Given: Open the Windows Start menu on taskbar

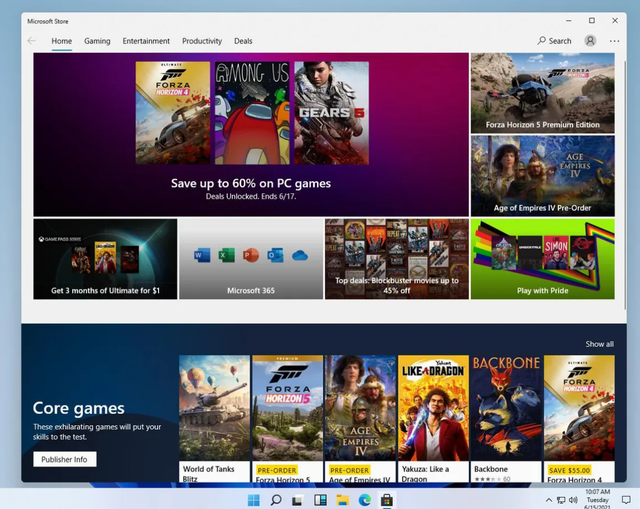Looking at the screenshot, I should click(254, 499).
